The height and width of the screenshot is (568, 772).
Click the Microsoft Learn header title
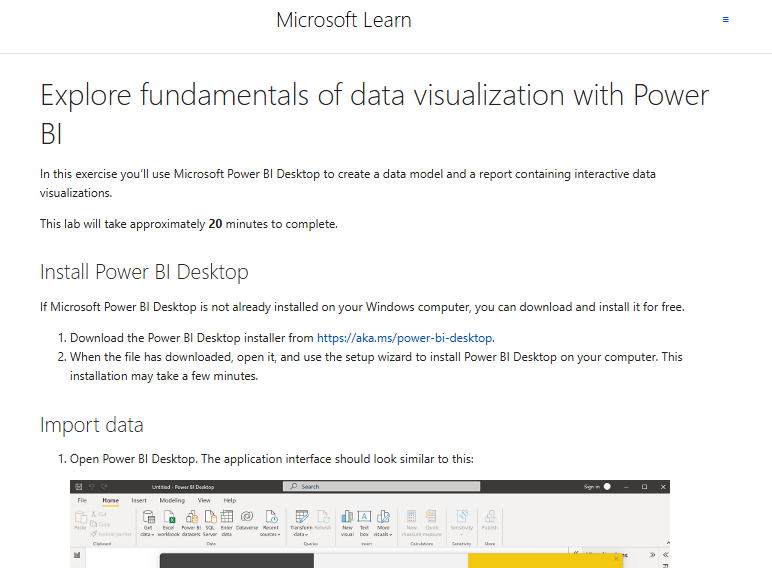click(x=344, y=20)
